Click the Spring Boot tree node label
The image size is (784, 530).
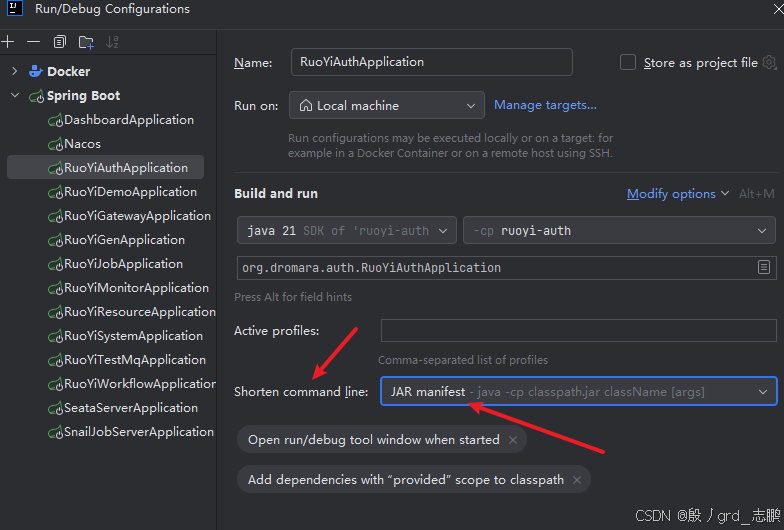(x=84, y=96)
